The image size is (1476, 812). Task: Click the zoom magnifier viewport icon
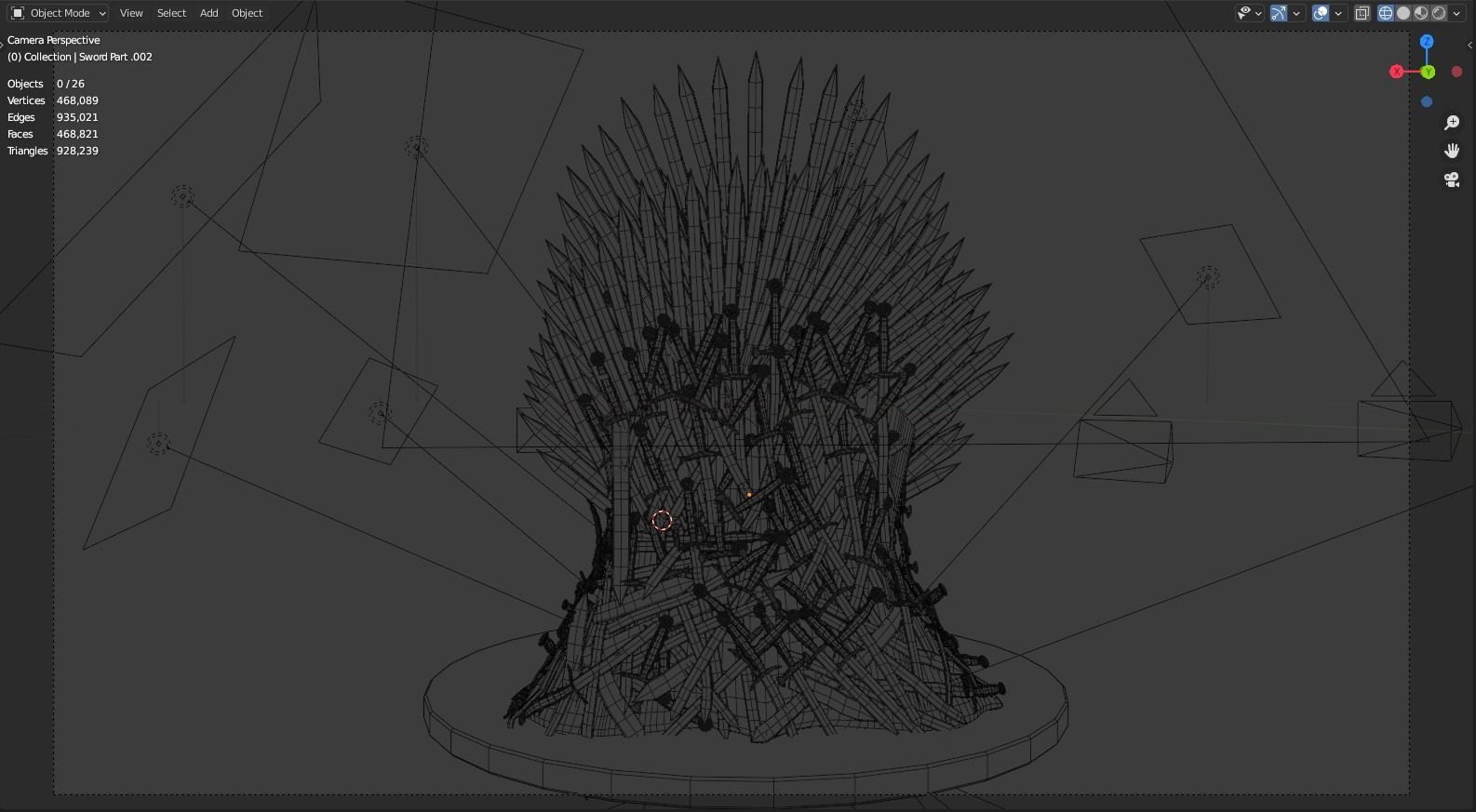click(x=1452, y=123)
